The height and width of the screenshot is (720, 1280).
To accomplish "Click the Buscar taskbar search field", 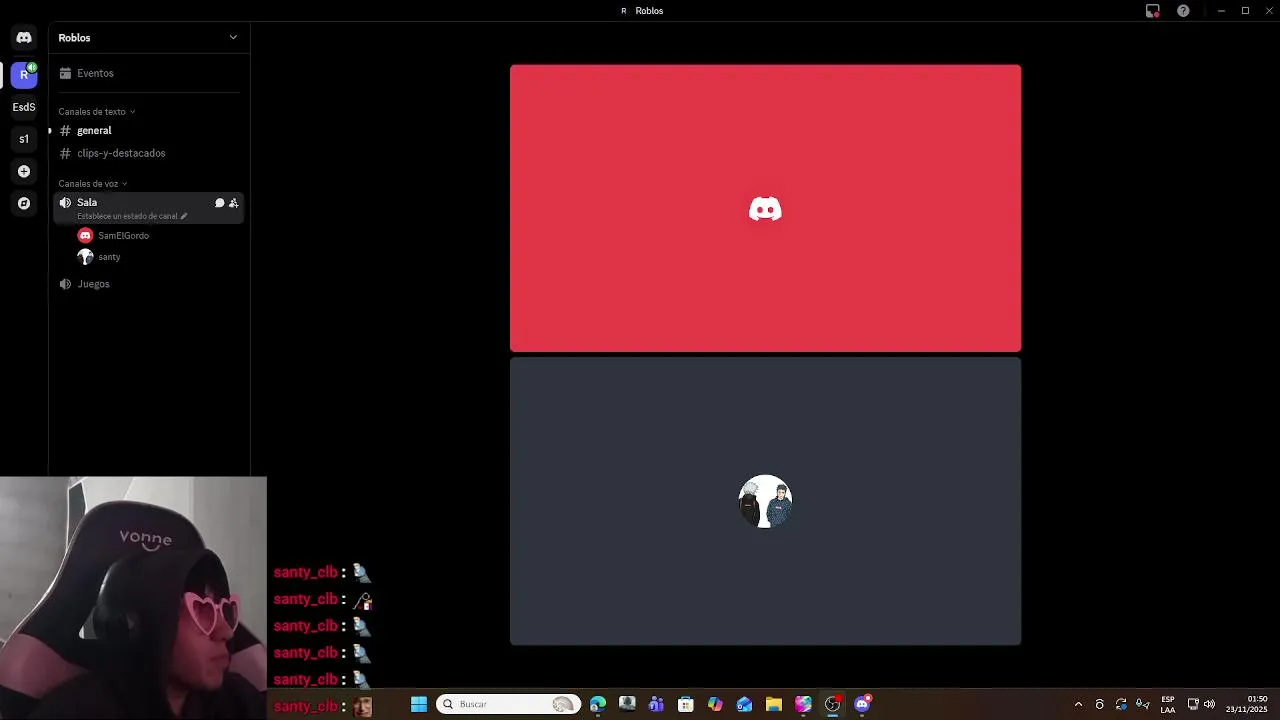I will [x=508, y=704].
